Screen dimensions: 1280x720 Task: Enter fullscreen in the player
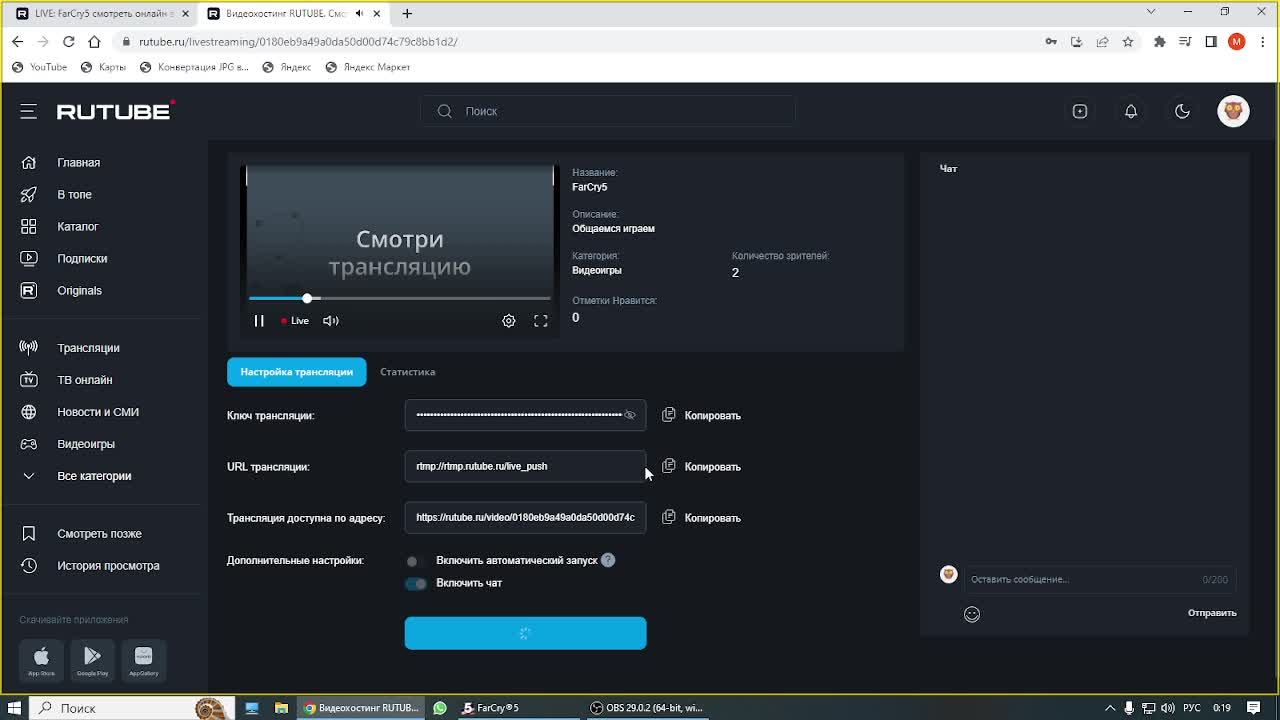click(x=541, y=321)
